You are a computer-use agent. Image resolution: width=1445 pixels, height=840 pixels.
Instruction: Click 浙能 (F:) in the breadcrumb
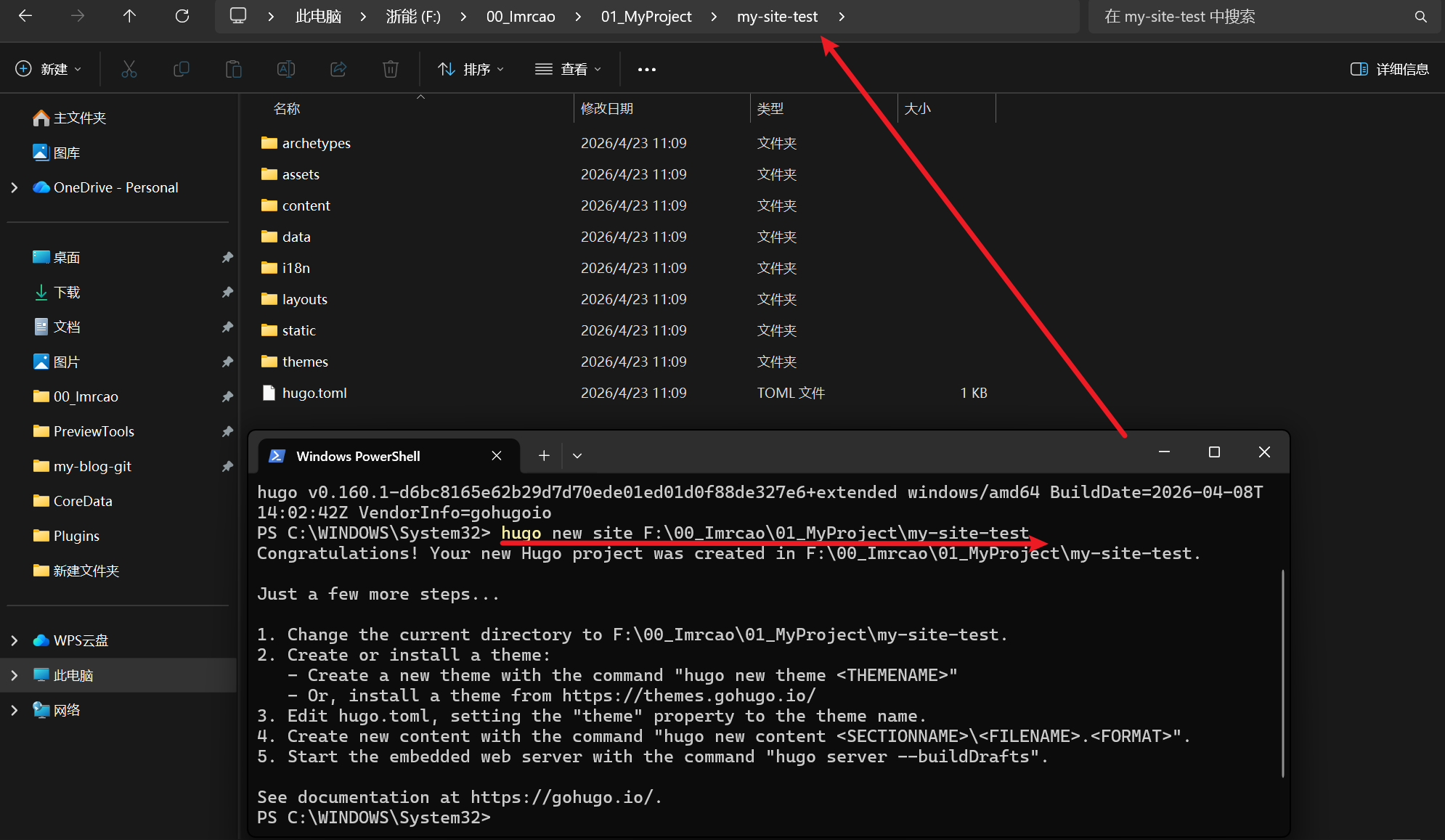click(412, 16)
